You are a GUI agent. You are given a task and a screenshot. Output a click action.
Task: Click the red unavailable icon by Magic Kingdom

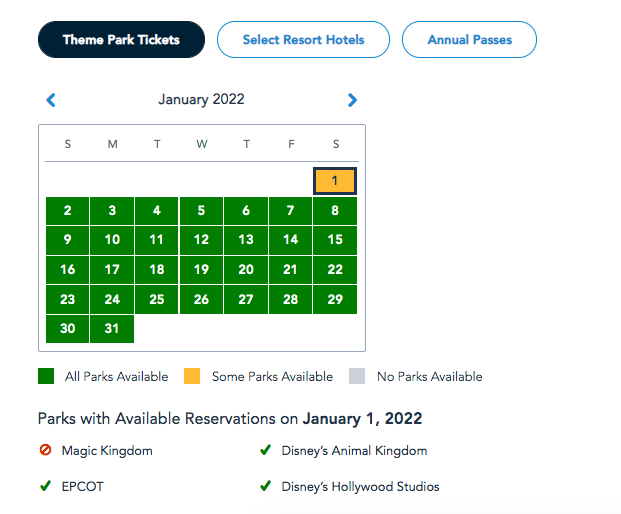(46, 450)
